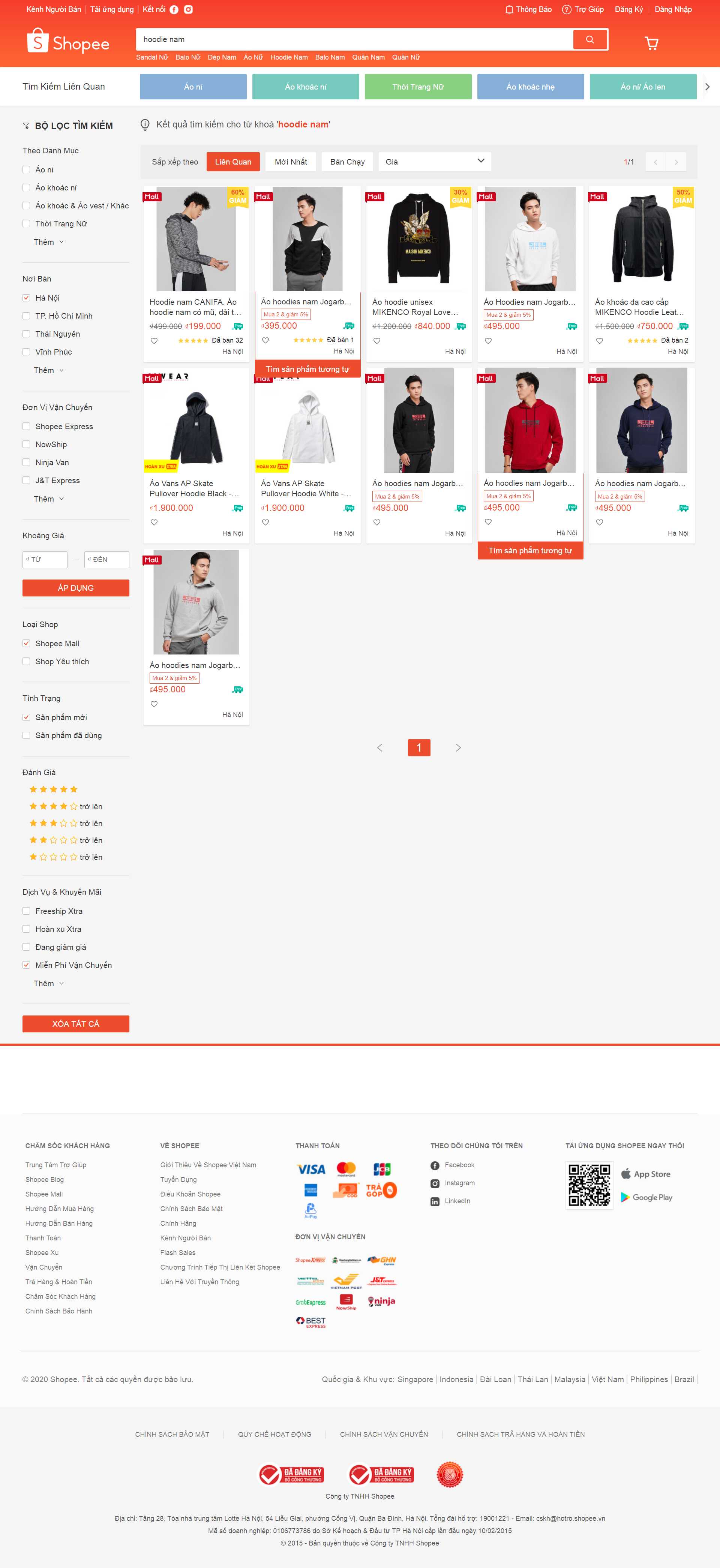
Task: Select the Mới Nhất sort tab
Action: pyautogui.click(x=291, y=162)
